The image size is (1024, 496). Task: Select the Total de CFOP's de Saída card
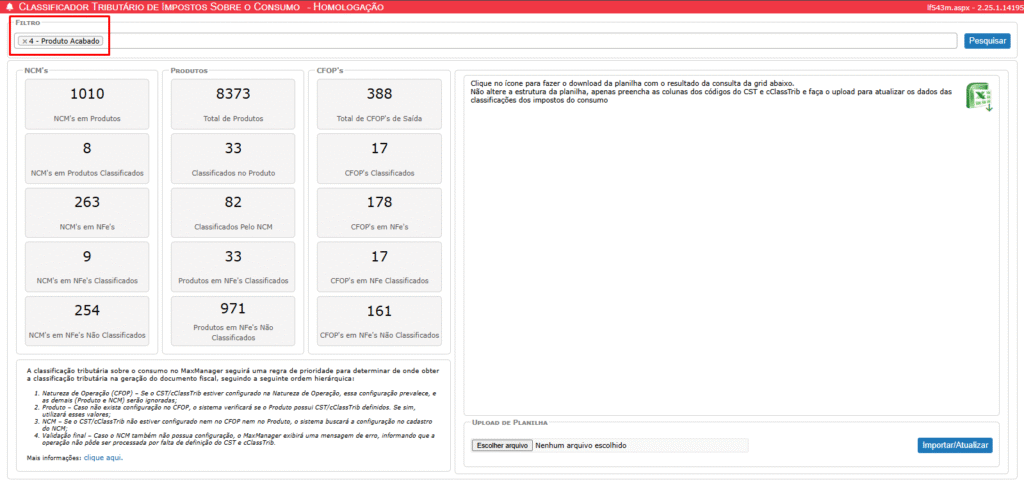[x=379, y=104]
